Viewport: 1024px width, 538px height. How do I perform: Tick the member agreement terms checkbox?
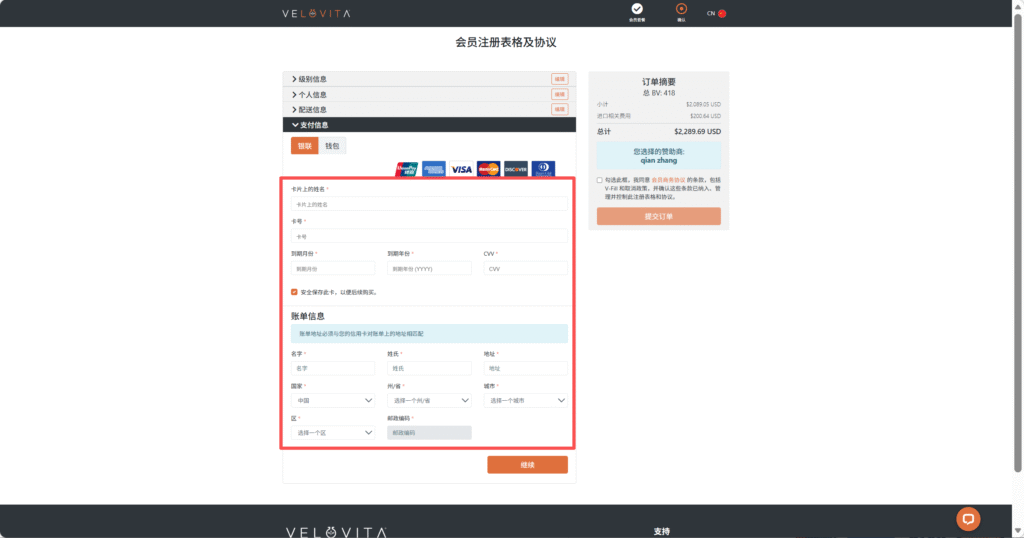click(600, 181)
